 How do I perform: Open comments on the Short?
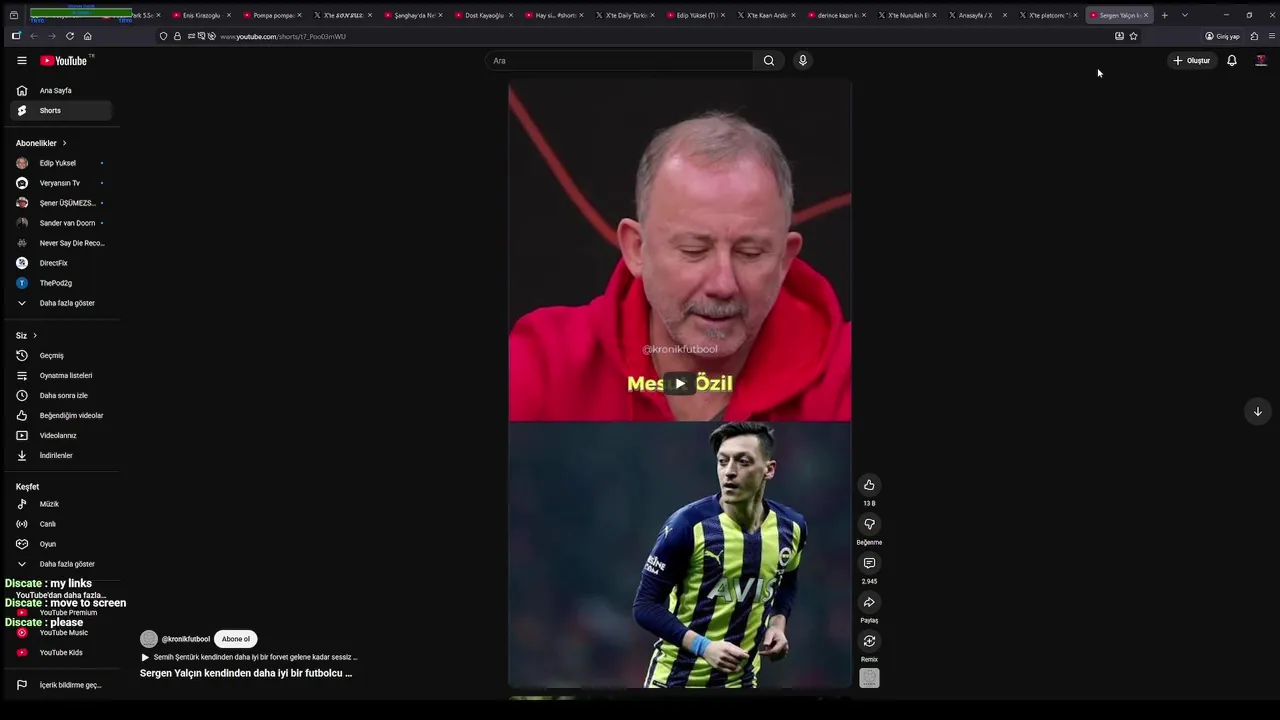point(869,563)
